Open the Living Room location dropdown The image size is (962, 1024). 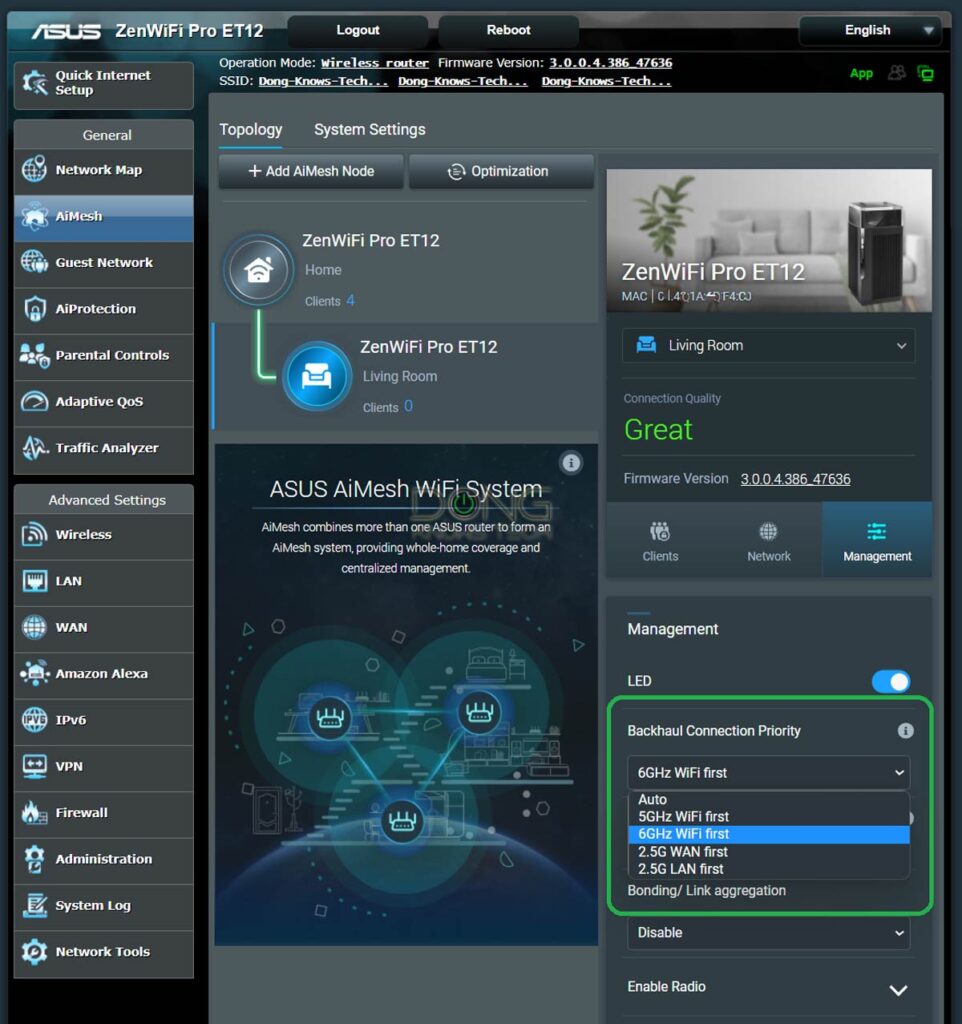point(769,345)
